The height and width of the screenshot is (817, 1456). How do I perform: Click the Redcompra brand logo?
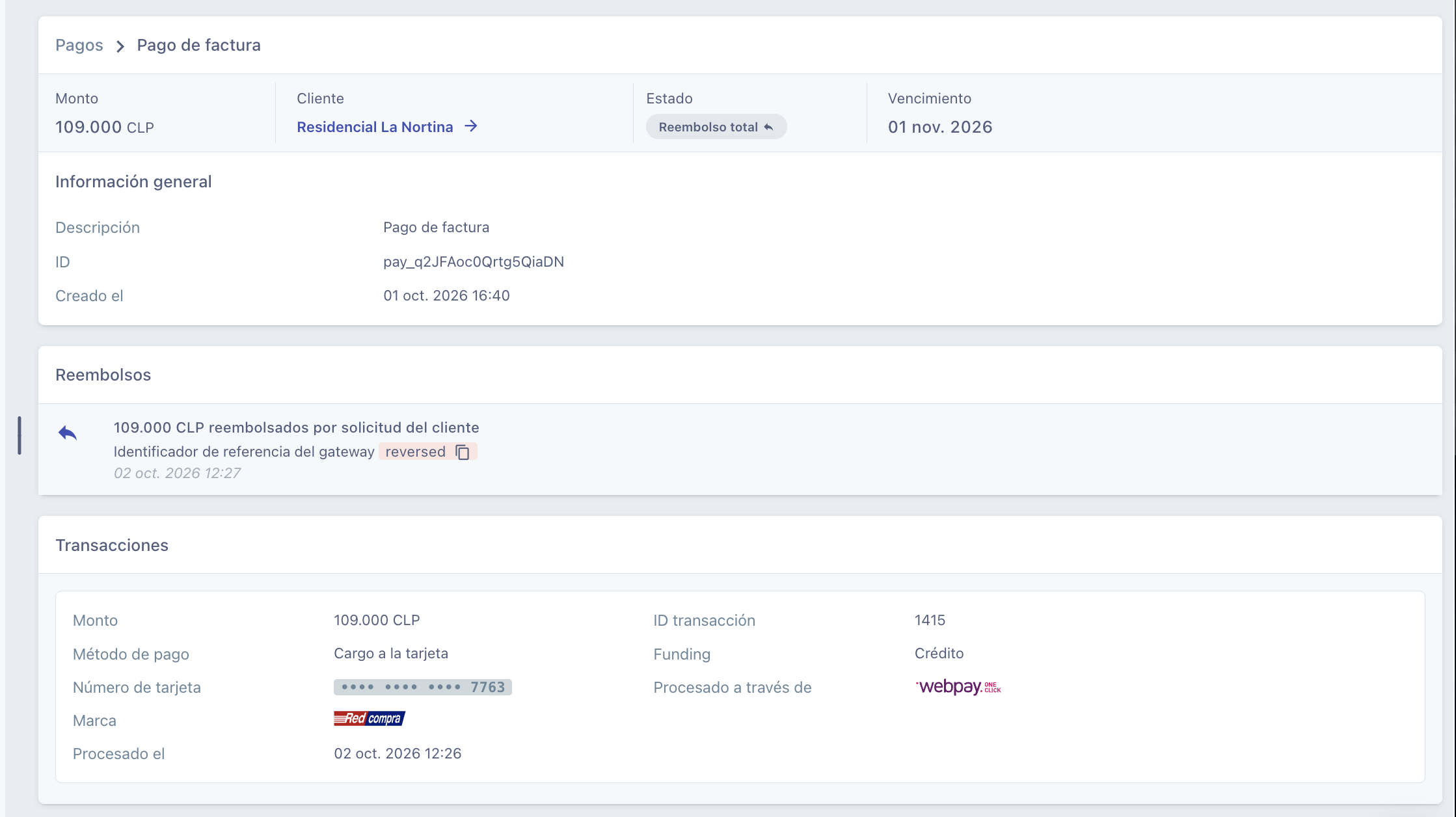369,719
